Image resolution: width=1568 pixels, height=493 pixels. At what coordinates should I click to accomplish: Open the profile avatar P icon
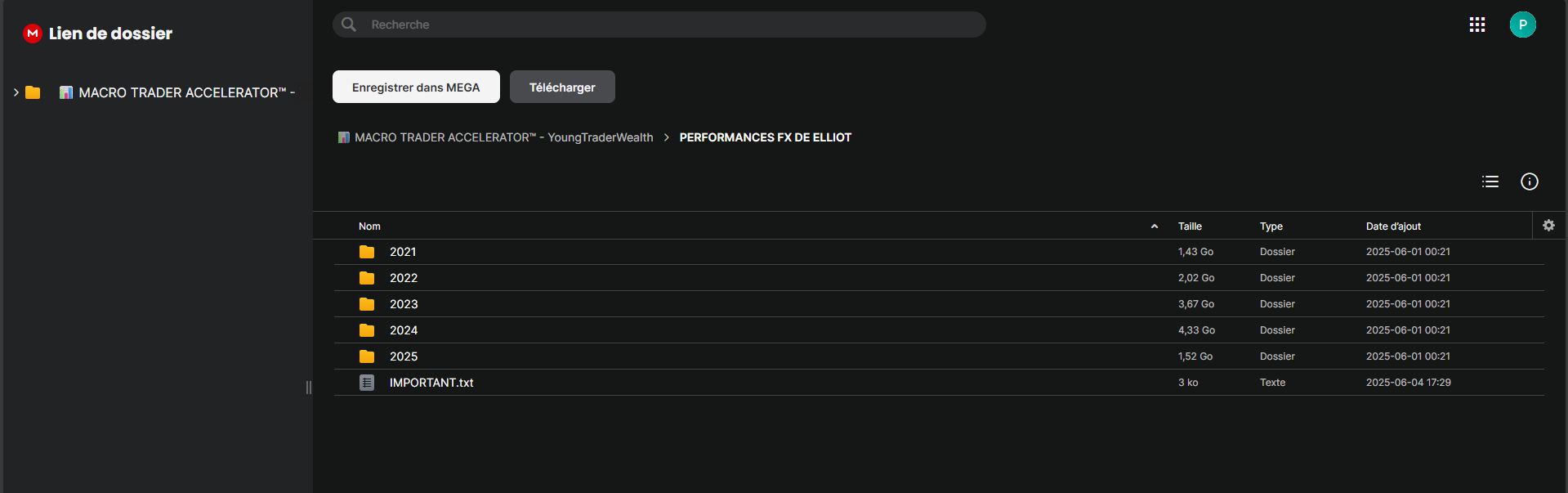[x=1523, y=25]
